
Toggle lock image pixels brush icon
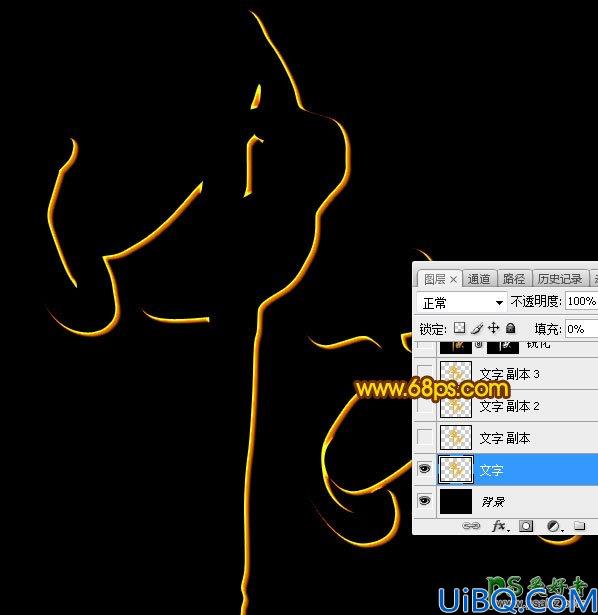(477, 328)
